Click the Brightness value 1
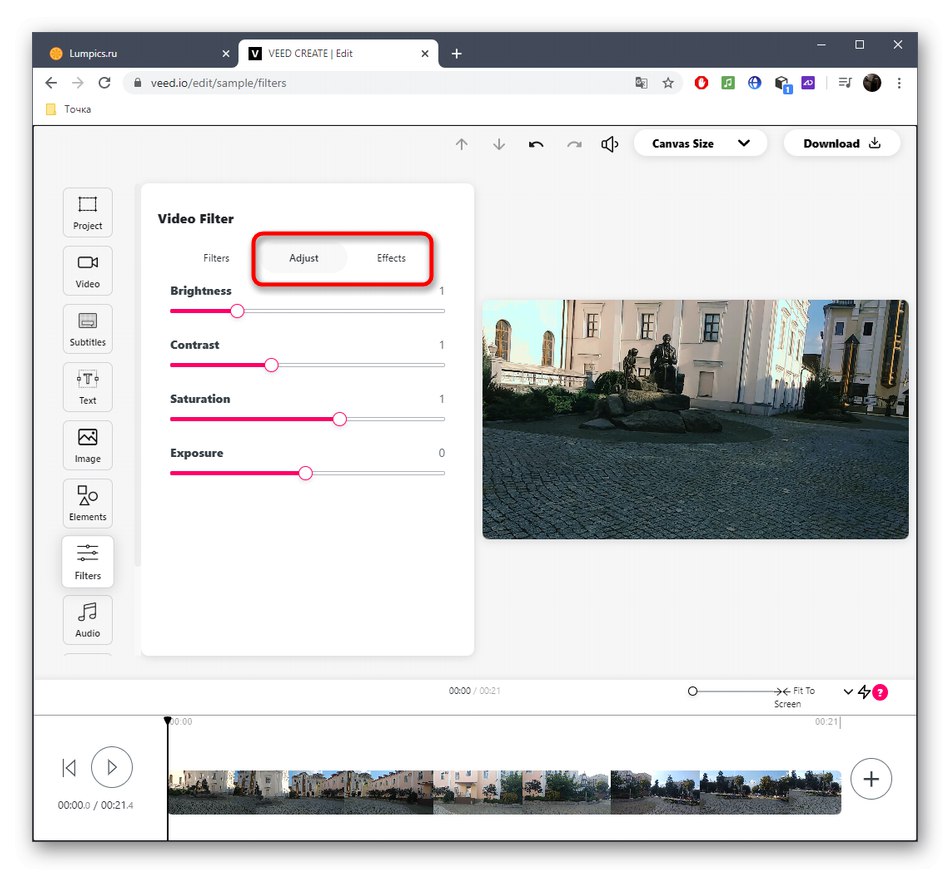Image resolution: width=950 pixels, height=874 pixels. [442, 291]
